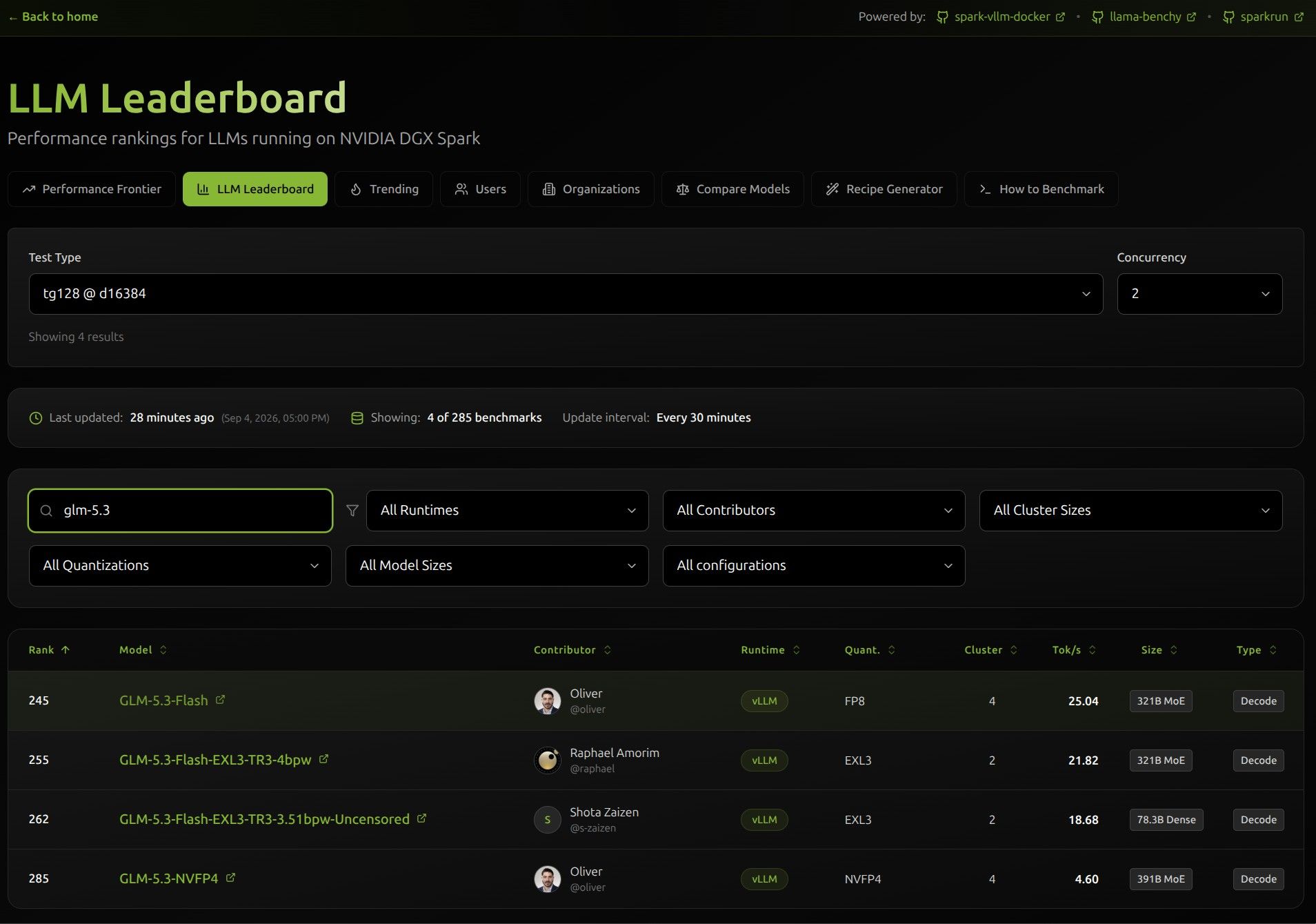Expand the All Runtimes filter

click(x=507, y=511)
